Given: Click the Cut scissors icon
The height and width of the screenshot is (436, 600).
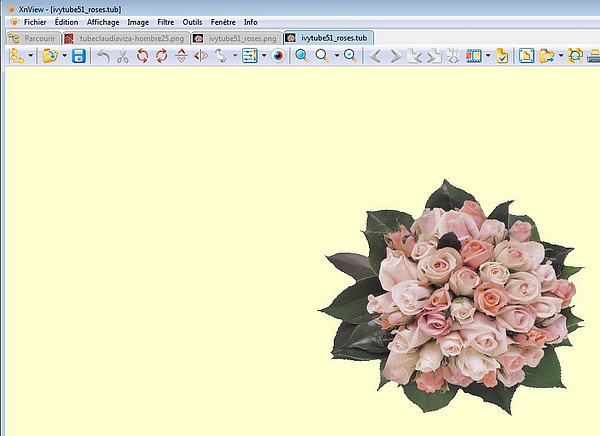Looking at the screenshot, I should 123,56.
